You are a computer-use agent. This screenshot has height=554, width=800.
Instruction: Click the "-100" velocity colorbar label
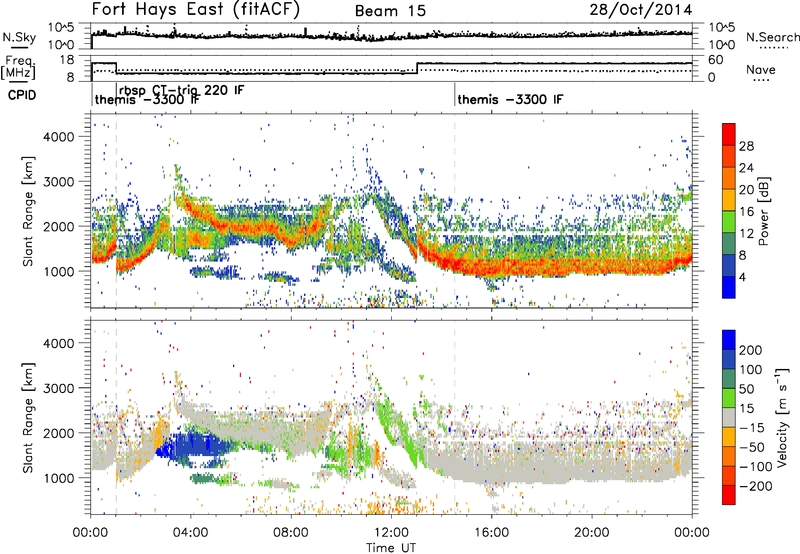(756, 467)
